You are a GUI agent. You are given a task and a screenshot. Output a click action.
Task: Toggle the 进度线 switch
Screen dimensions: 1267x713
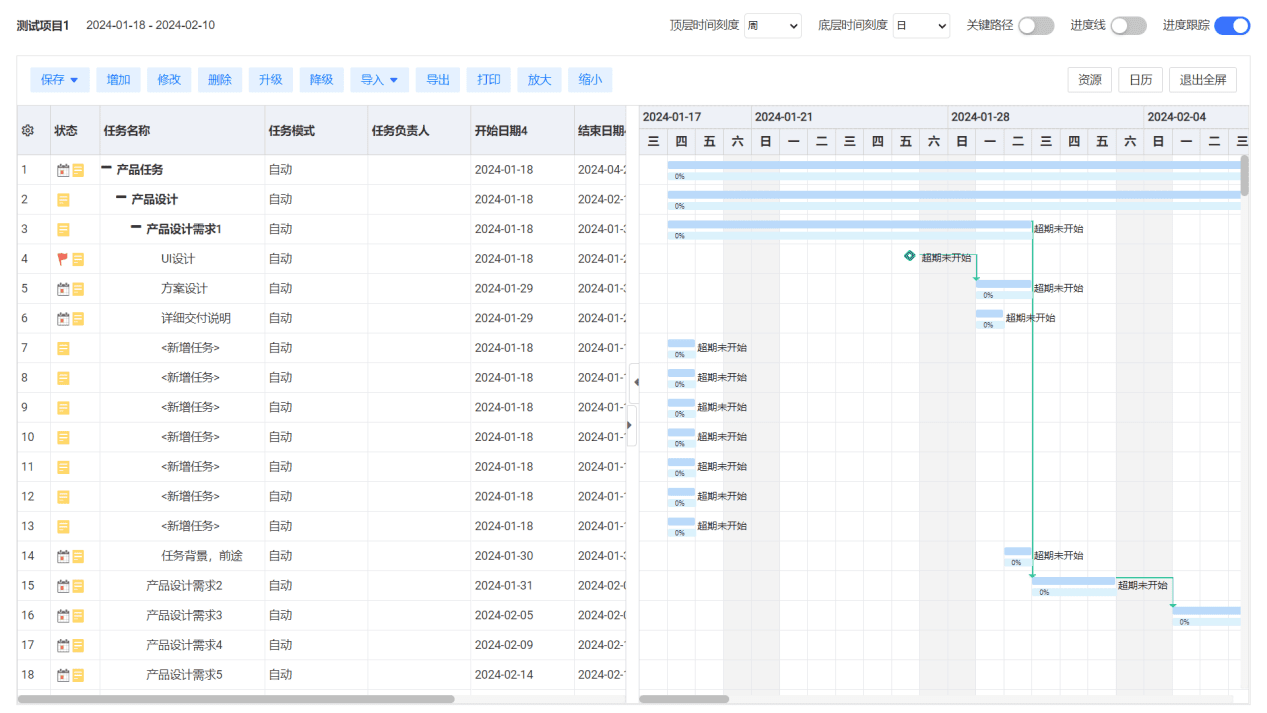pos(1128,26)
